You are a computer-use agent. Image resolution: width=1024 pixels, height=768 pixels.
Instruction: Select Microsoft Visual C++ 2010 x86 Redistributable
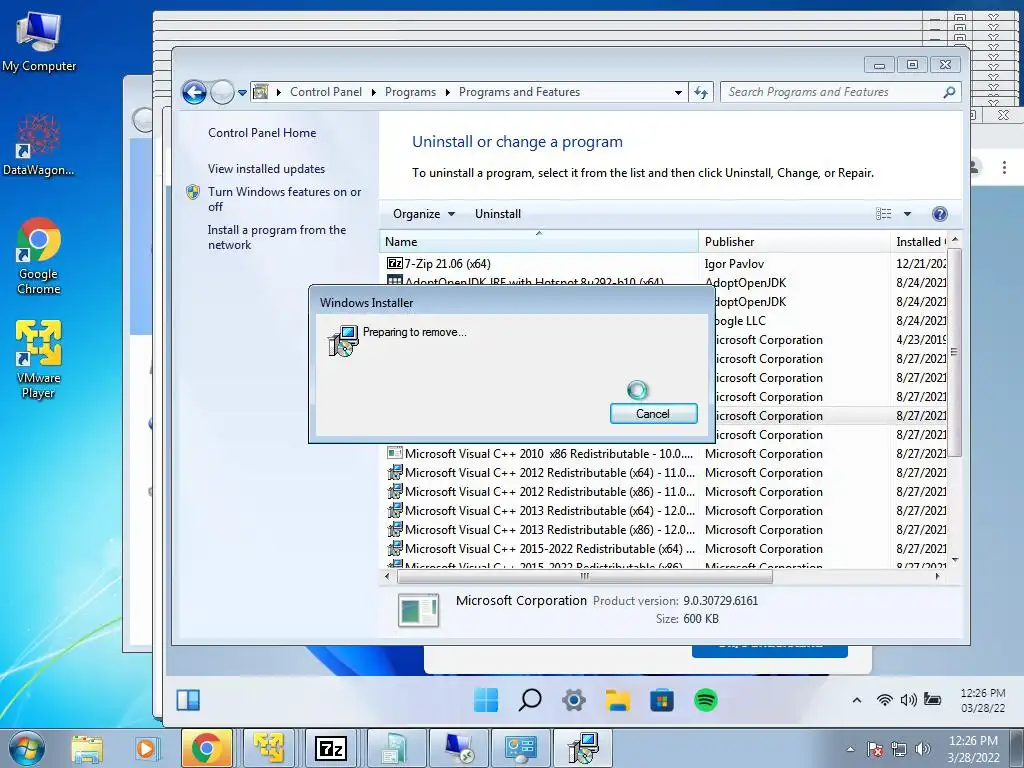coord(541,454)
